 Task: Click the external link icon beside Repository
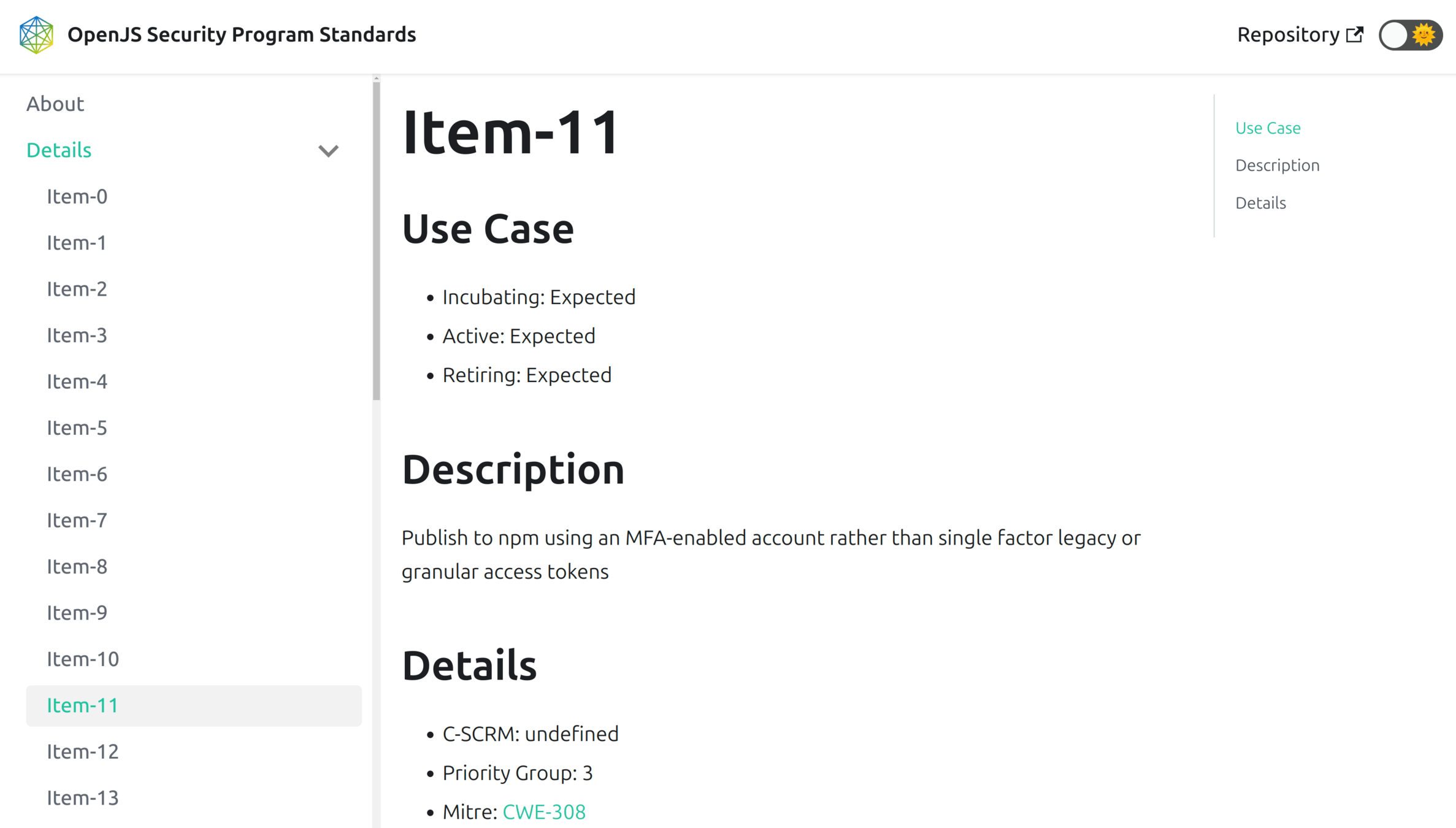coord(1354,35)
